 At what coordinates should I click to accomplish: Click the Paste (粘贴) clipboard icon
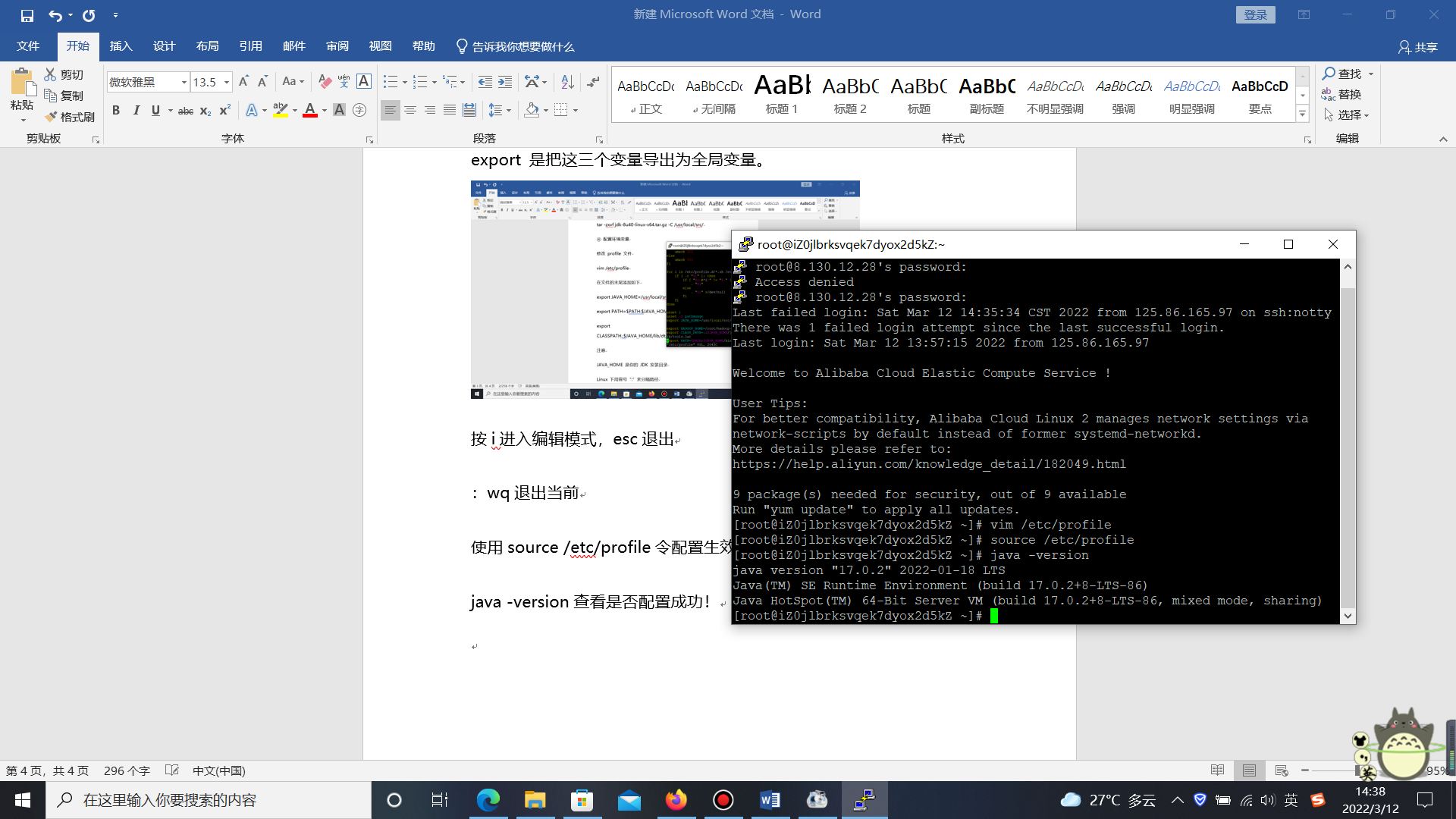[x=22, y=83]
